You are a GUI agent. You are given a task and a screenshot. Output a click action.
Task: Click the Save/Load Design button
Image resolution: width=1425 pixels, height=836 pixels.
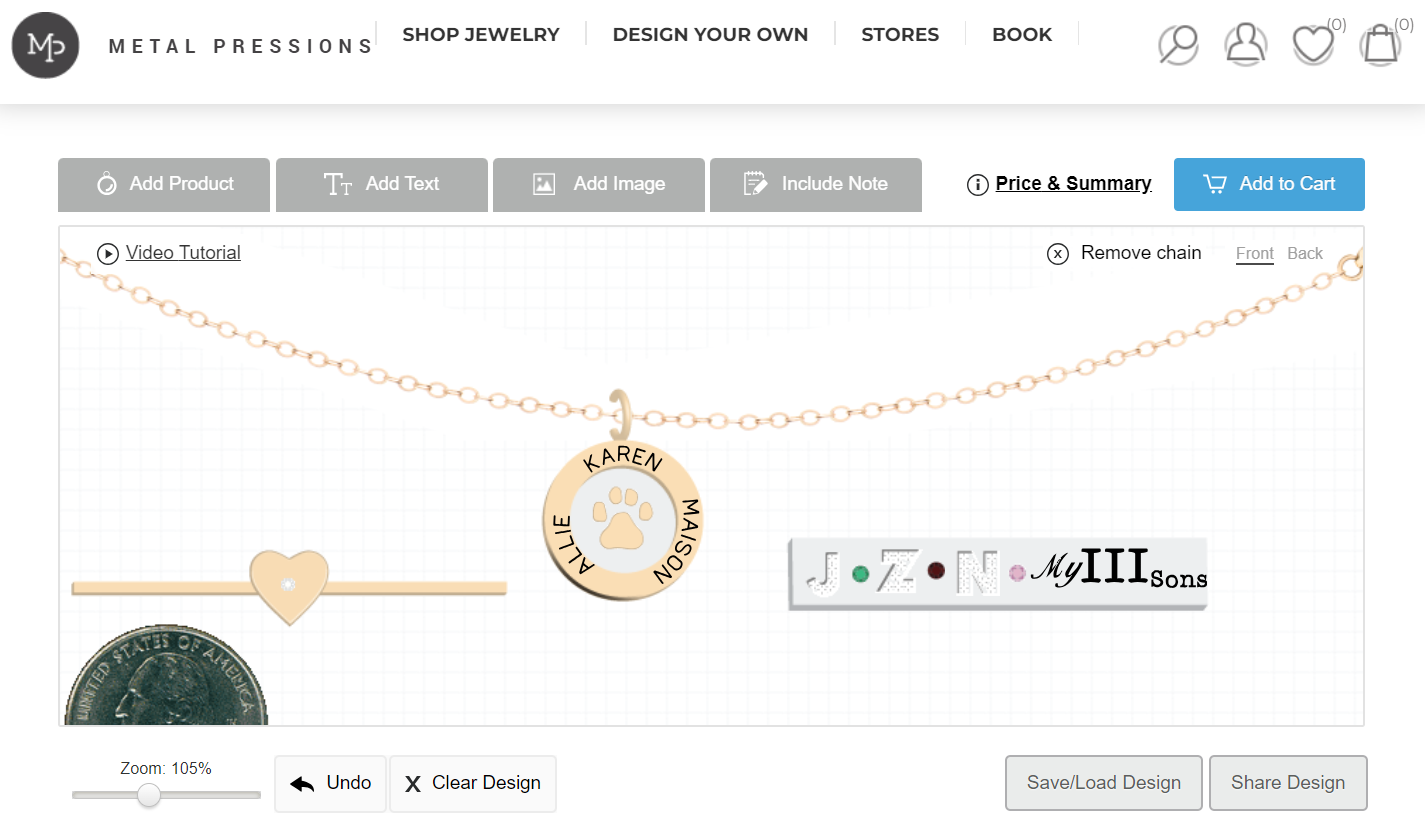tap(1104, 783)
